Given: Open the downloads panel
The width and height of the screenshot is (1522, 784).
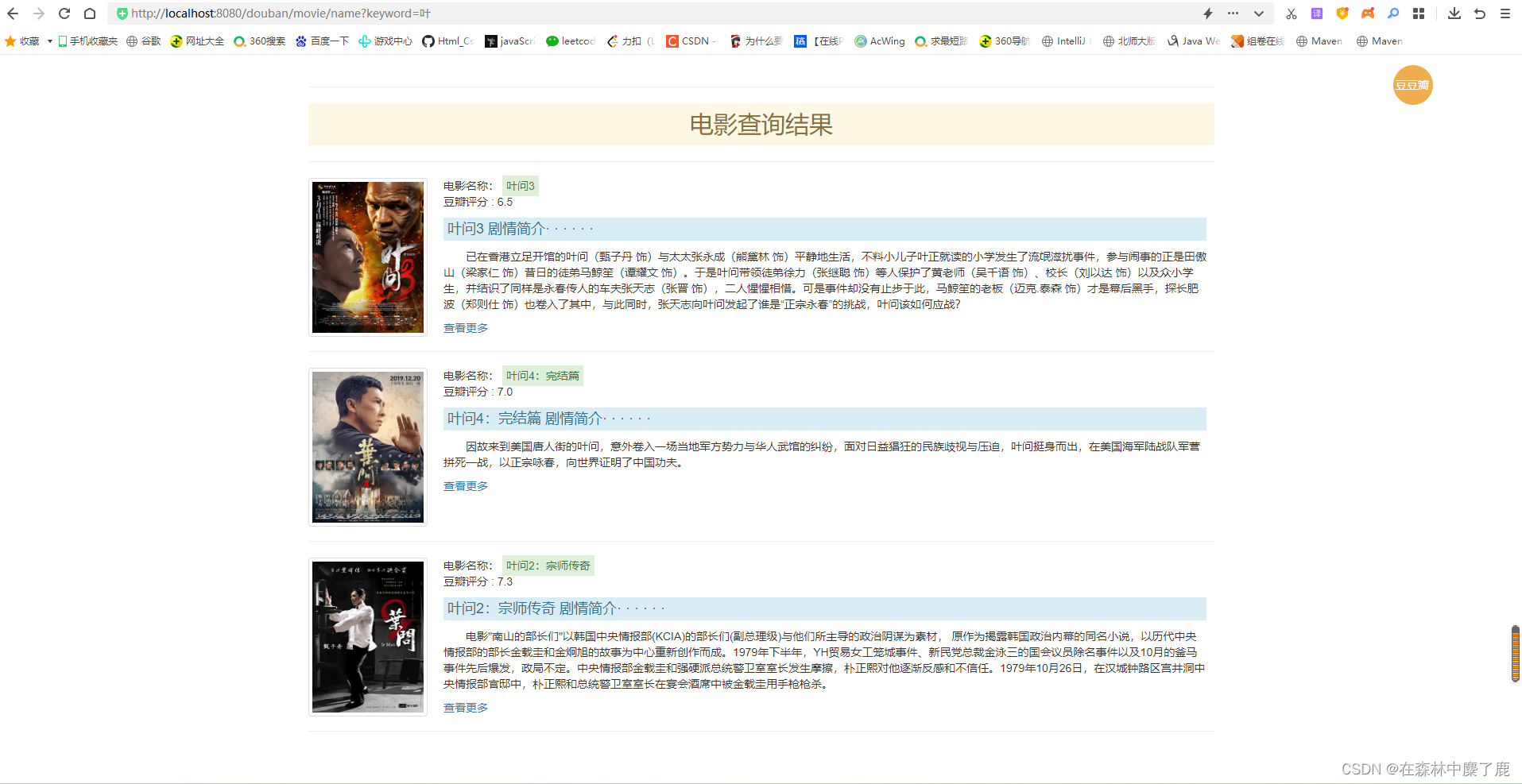Looking at the screenshot, I should [x=1454, y=14].
